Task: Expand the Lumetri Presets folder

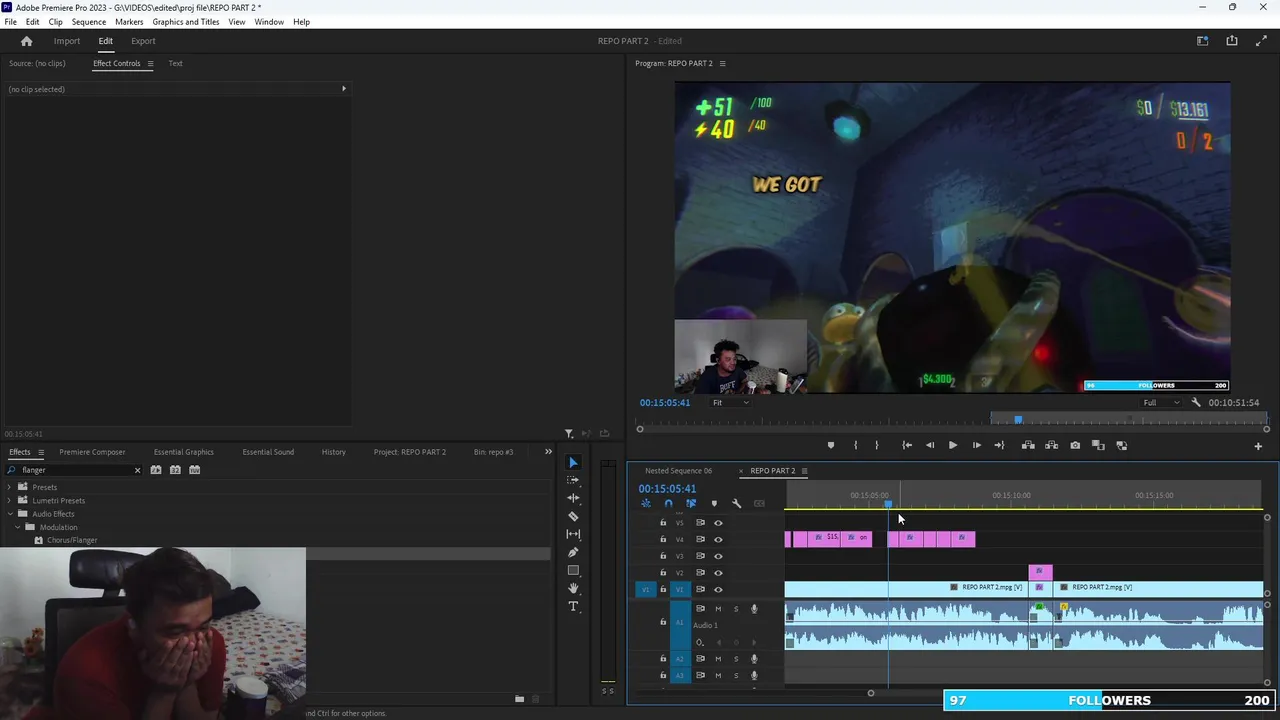Action: [9, 500]
